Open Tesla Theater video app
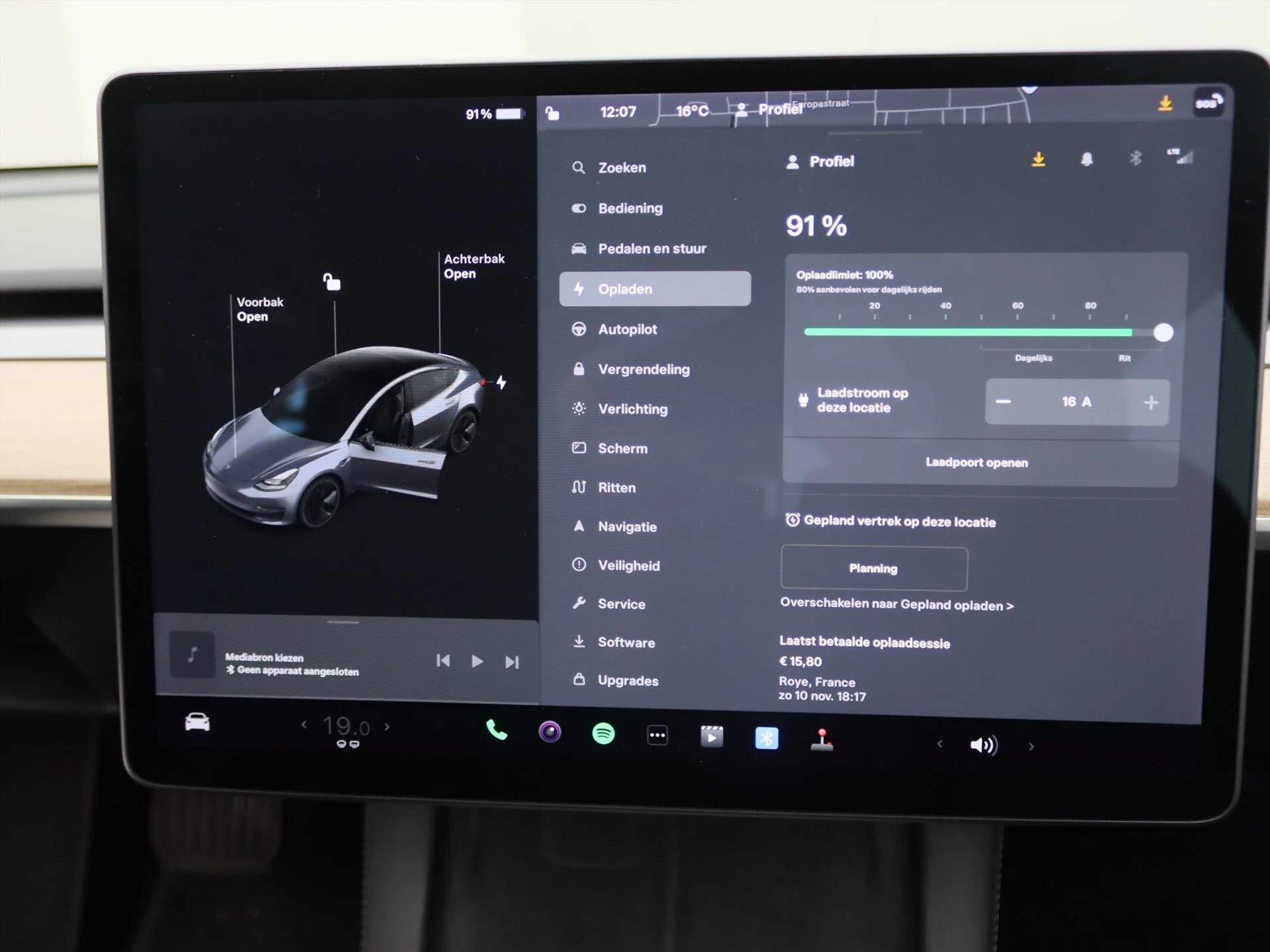 tap(712, 736)
